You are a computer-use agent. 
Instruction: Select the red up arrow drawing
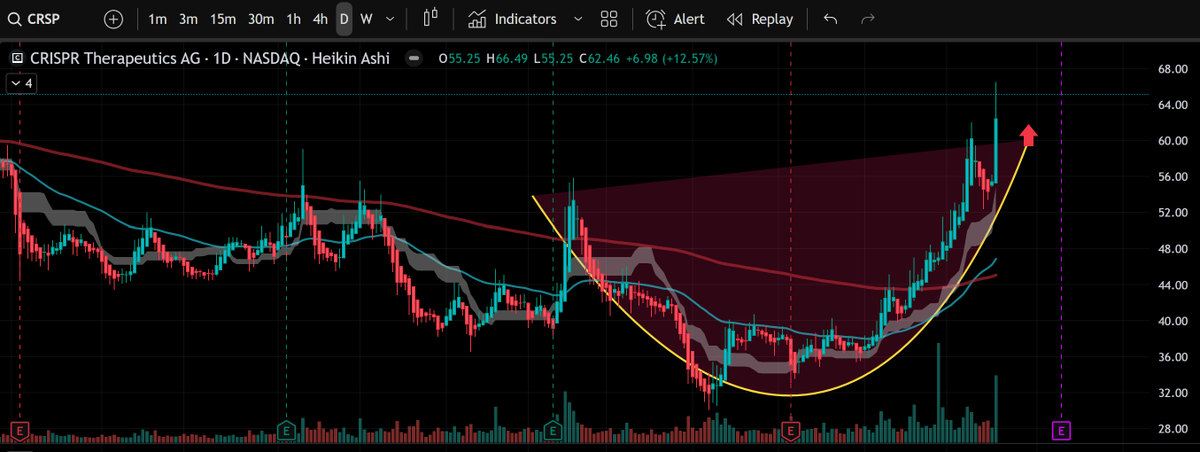(x=1028, y=135)
